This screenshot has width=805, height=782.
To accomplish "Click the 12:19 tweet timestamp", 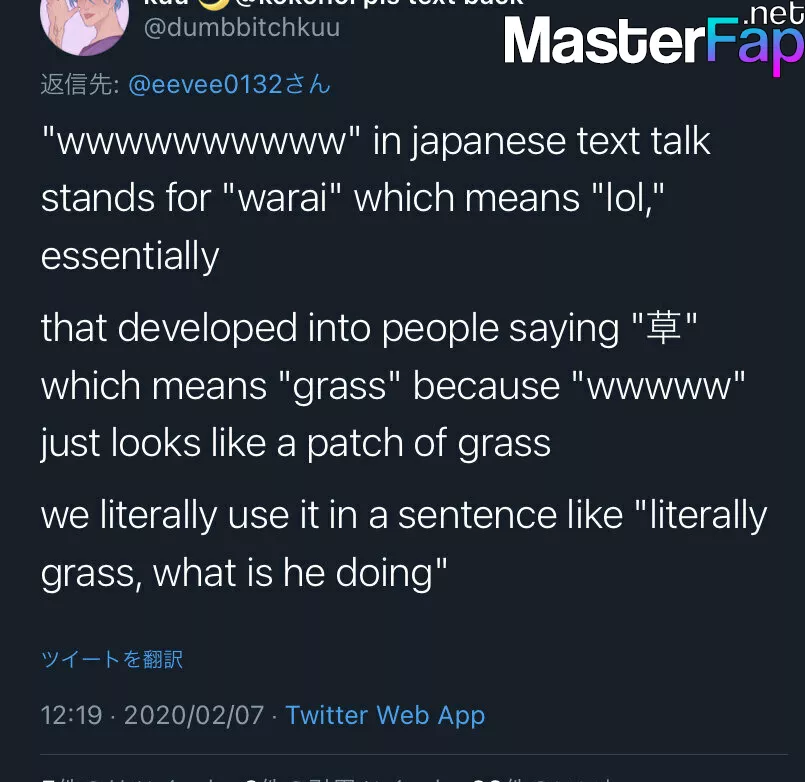I will [71, 715].
